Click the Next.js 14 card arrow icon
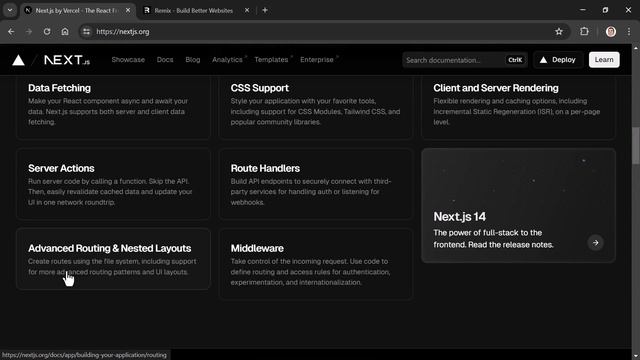This screenshot has height=360, width=640. point(596,243)
